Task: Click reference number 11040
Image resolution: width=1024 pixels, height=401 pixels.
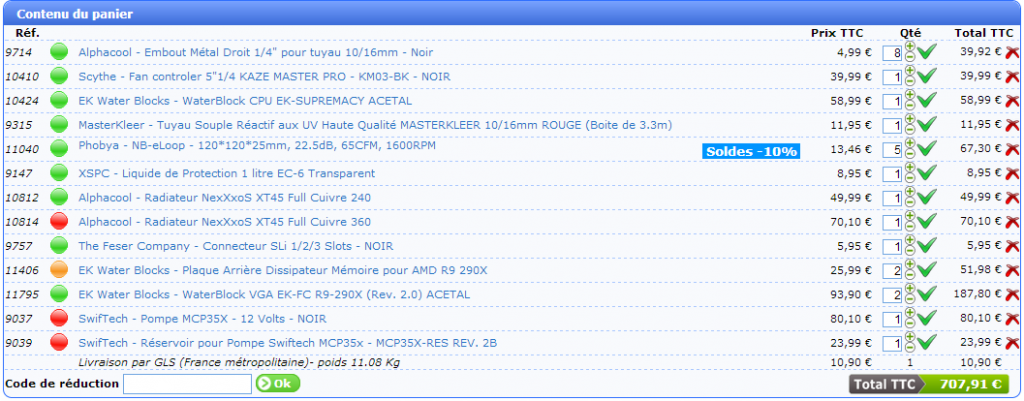Action: coord(22,150)
